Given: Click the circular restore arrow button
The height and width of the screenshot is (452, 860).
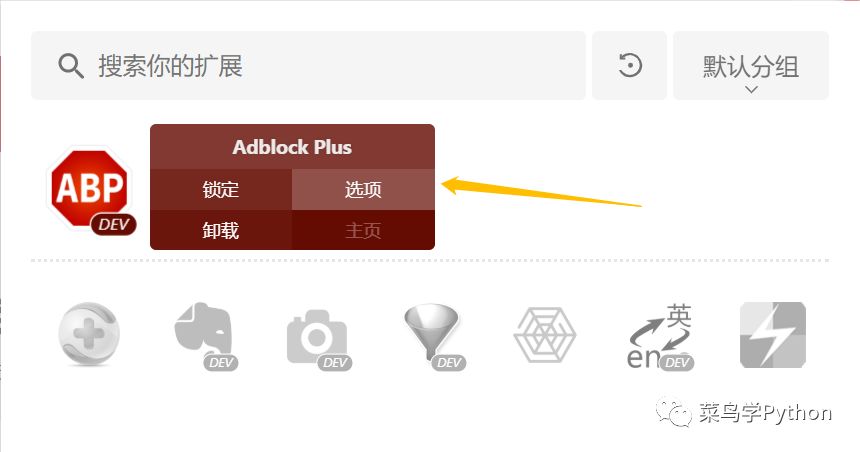Looking at the screenshot, I should pyautogui.click(x=630, y=65).
